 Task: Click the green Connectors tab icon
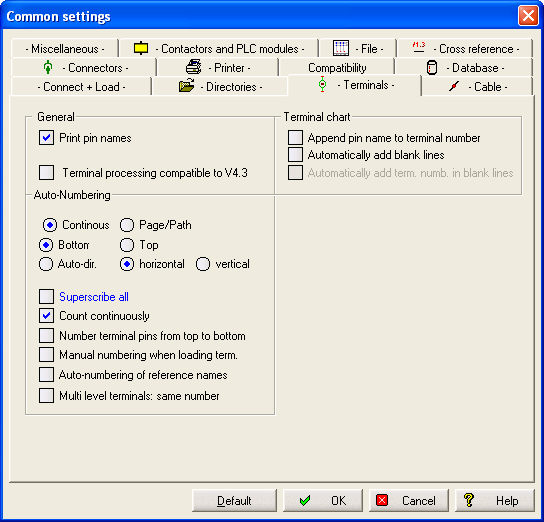pos(48,67)
